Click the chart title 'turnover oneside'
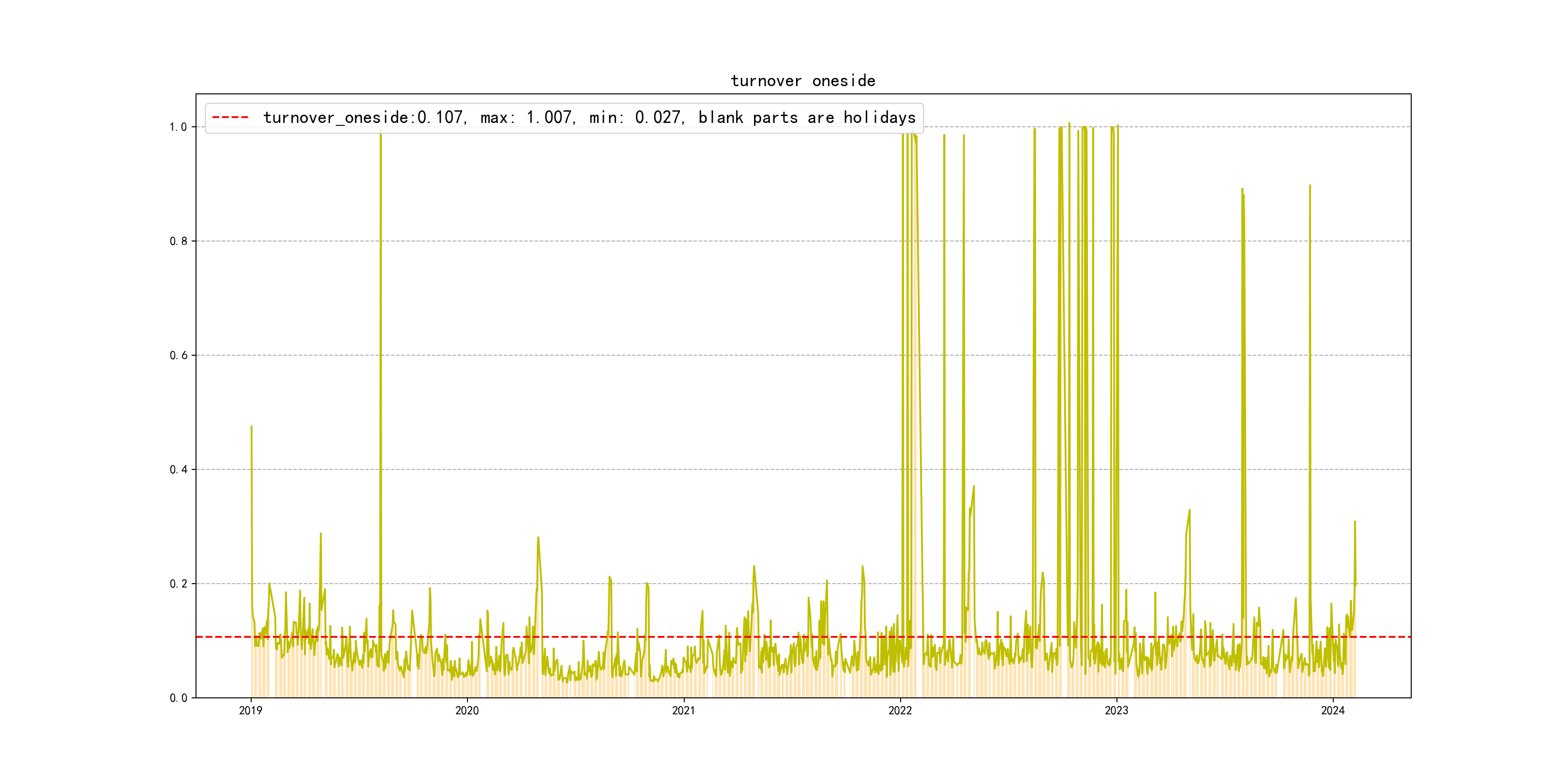Image resolution: width=1568 pixels, height=784 pixels. (x=802, y=81)
